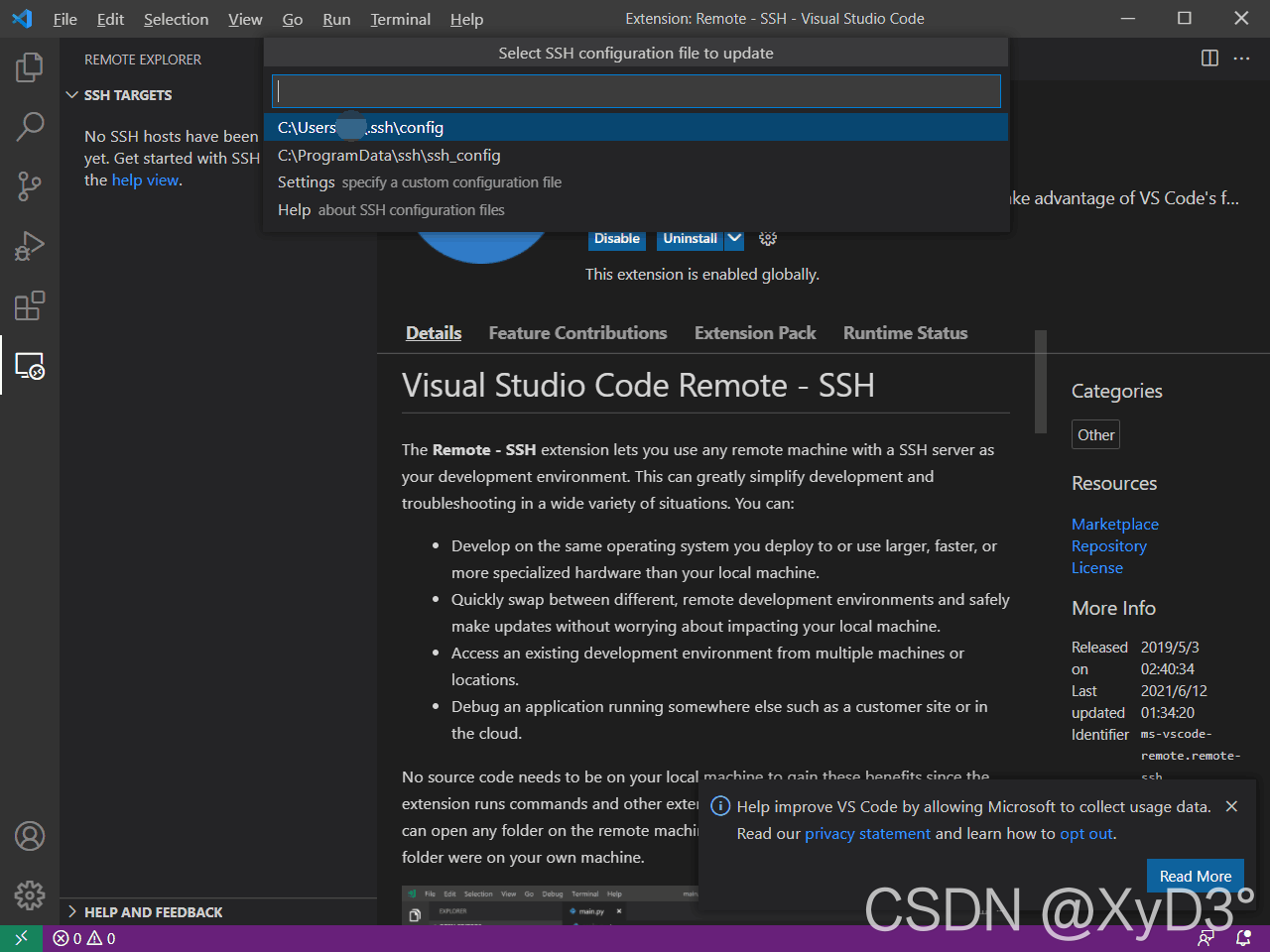
Task: Open the Run menu
Action: pyautogui.click(x=336, y=19)
